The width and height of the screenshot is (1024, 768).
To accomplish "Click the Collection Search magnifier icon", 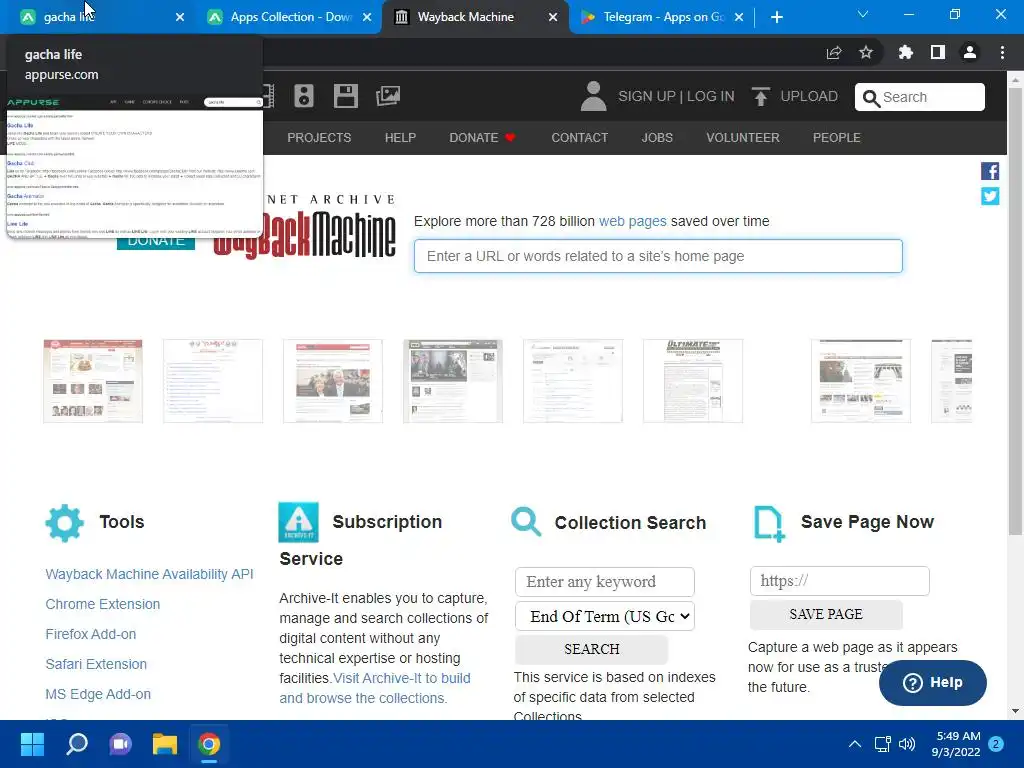I will coord(526,522).
